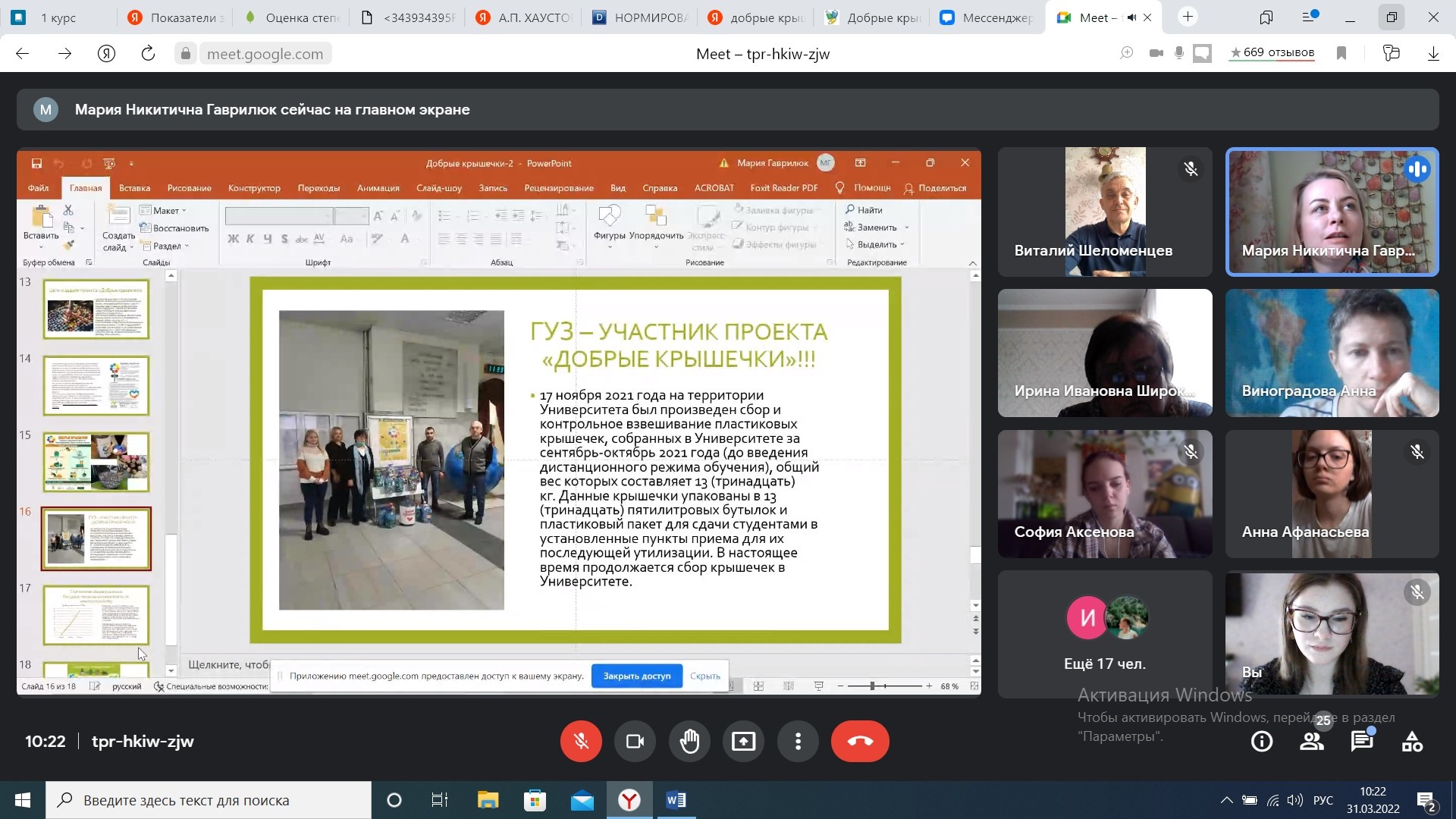Click the Скрыть link
This screenshot has height=819, width=1456.
tap(705, 676)
